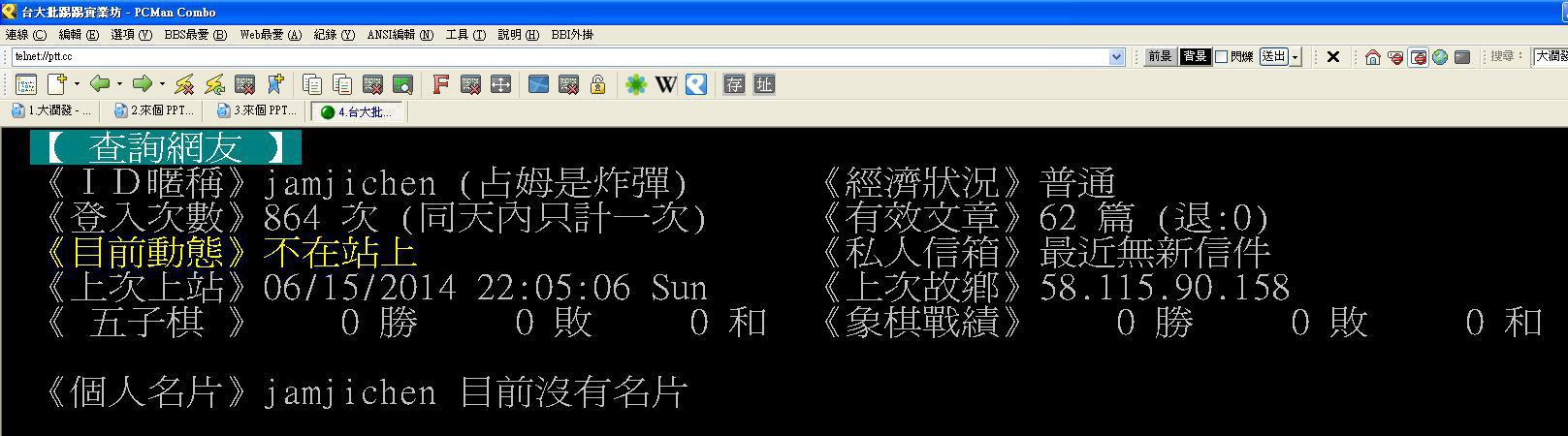Click the dark terminal window icon
Screen dimensions: 1568x436
[1462, 57]
